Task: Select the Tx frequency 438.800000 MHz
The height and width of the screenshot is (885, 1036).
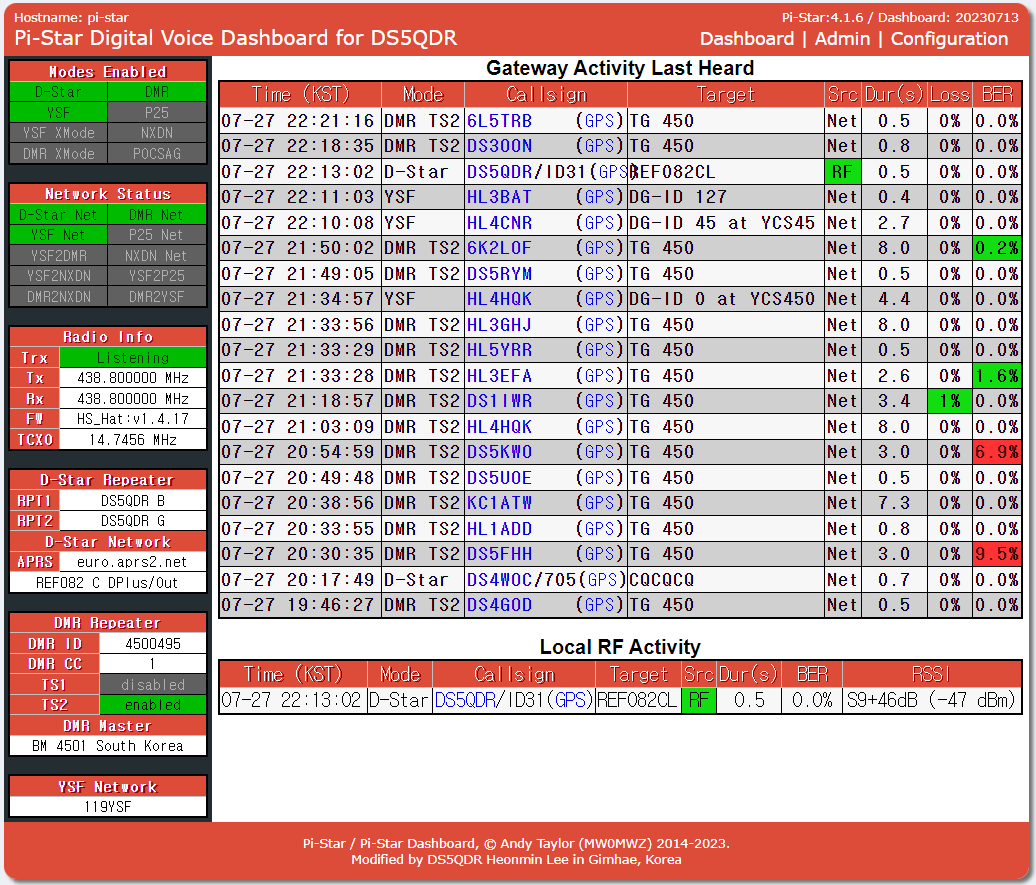Action: 133,378
